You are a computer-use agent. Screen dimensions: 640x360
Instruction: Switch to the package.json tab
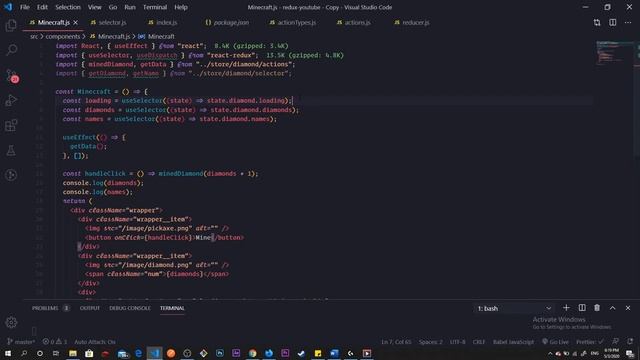tap(227, 22)
